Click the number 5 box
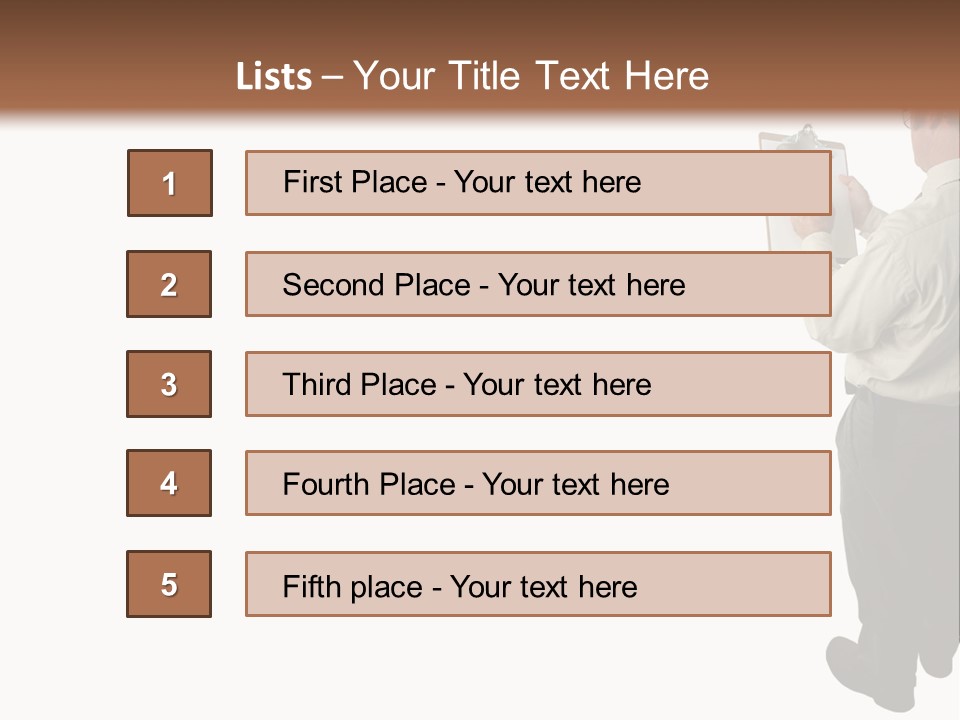Screen dimensions: 960x720 169,584
